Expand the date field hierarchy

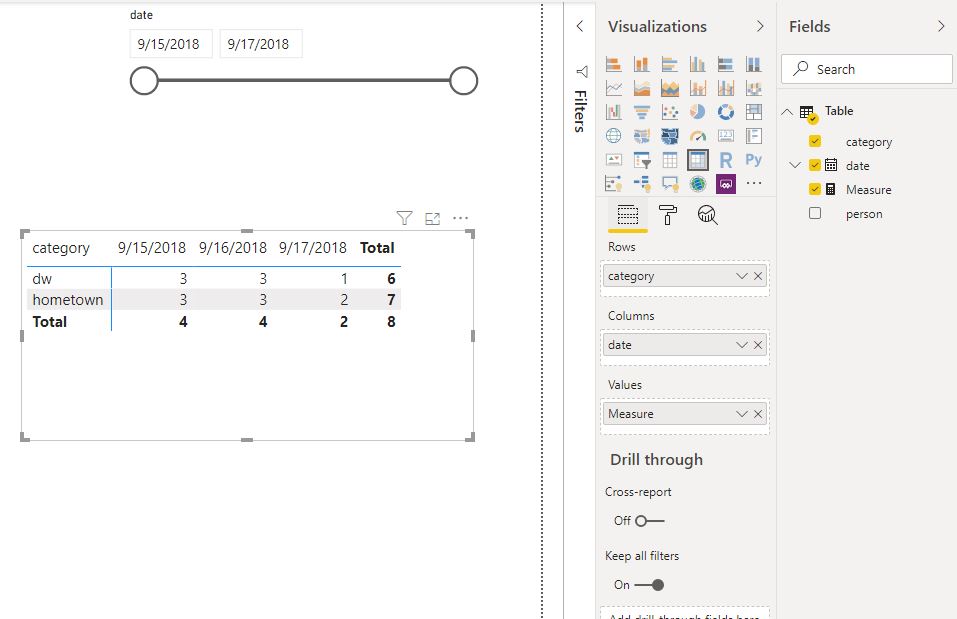pos(795,165)
